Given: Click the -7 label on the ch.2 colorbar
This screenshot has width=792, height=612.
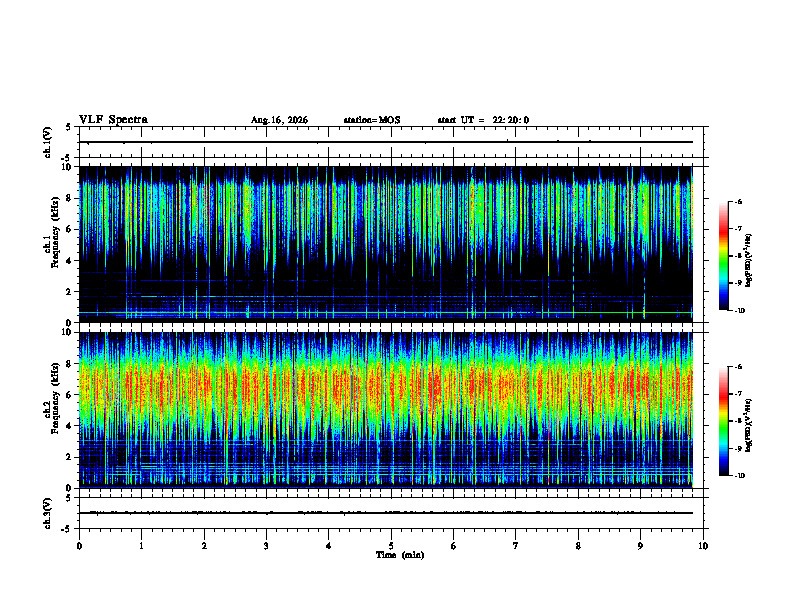Looking at the screenshot, I should click(x=738, y=394).
